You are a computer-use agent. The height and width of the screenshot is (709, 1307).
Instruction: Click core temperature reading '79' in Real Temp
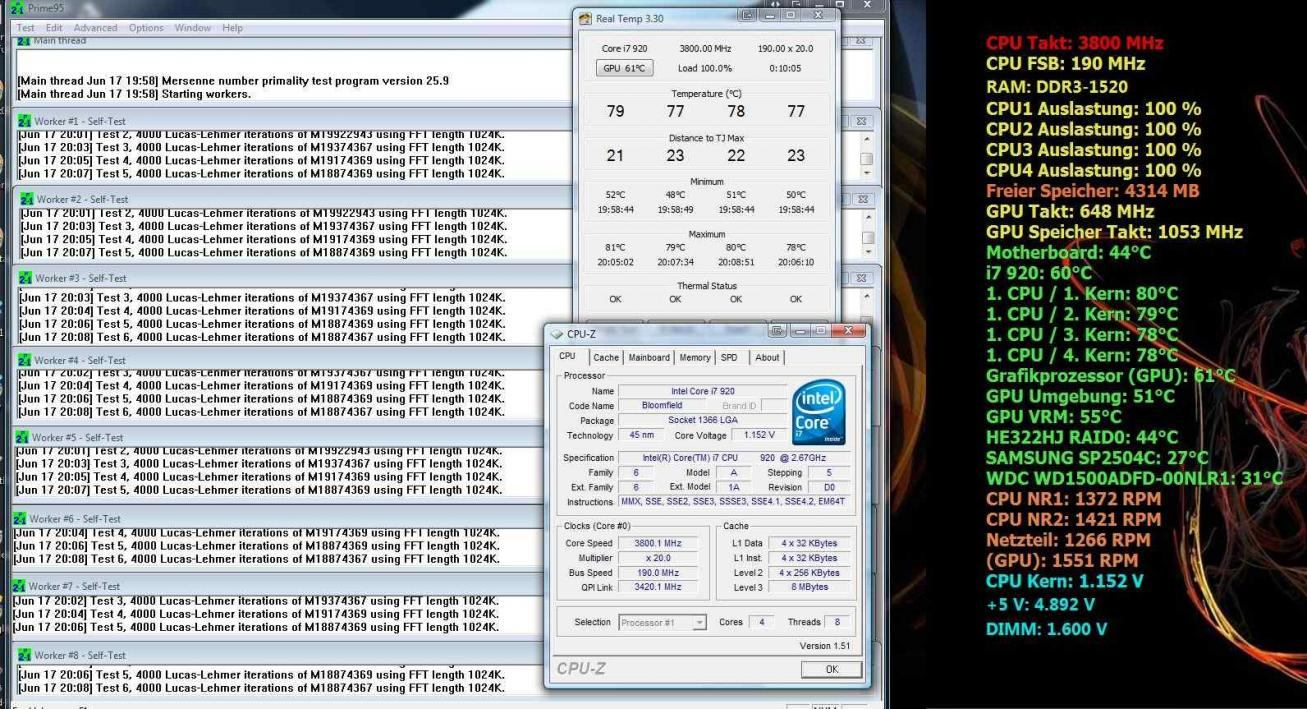pos(616,112)
